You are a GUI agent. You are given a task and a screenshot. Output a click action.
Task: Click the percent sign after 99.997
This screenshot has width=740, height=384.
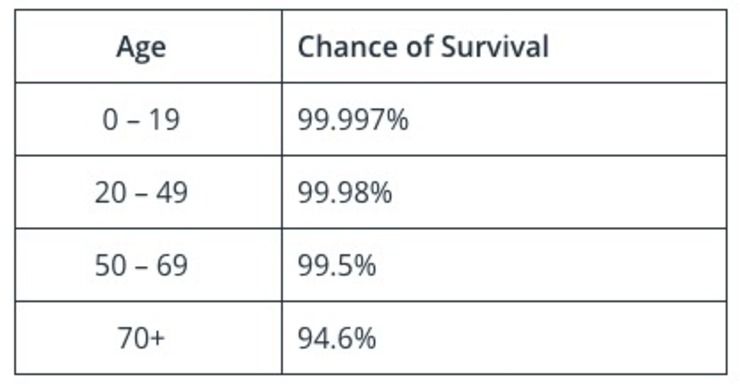[x=397, y=119]
